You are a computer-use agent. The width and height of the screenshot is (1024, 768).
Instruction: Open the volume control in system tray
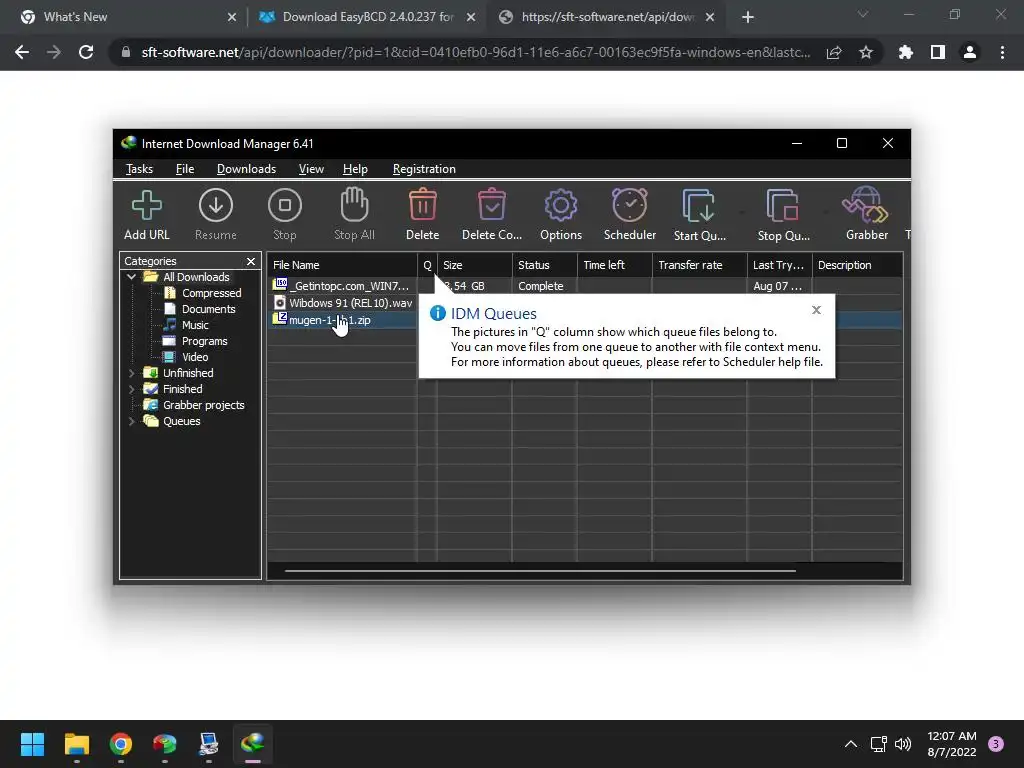[x=903, y=744]
